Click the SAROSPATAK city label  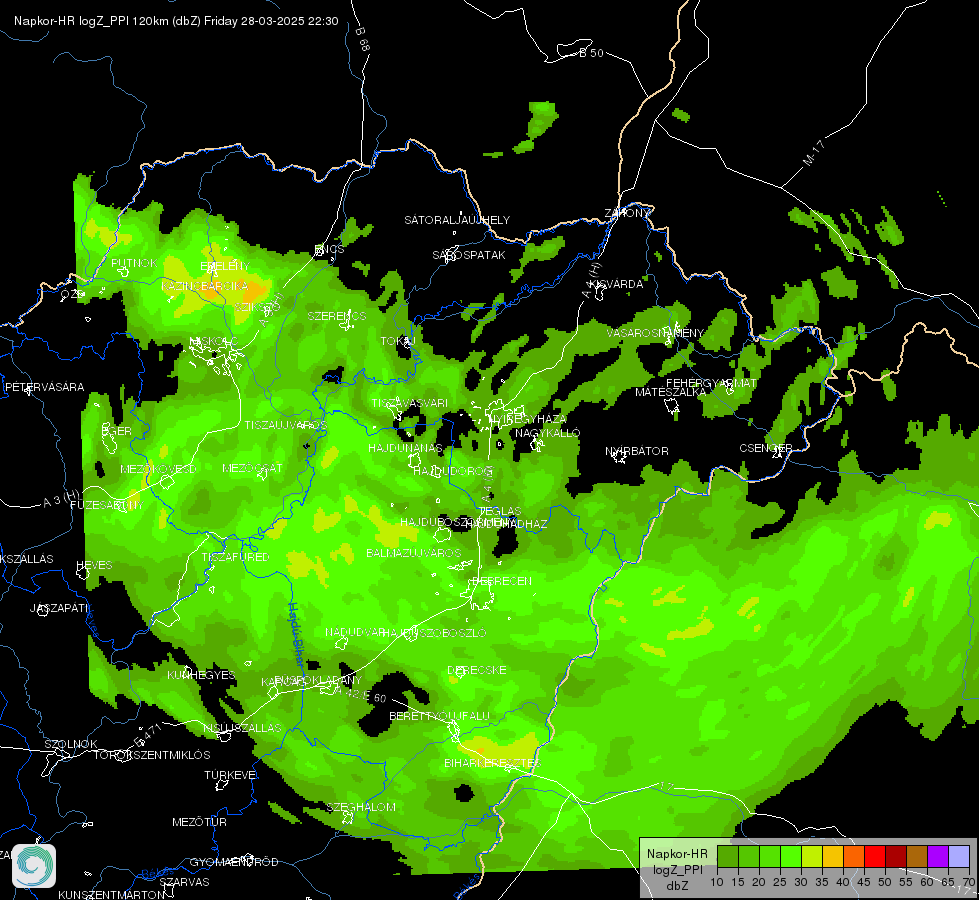click(469, 255)
